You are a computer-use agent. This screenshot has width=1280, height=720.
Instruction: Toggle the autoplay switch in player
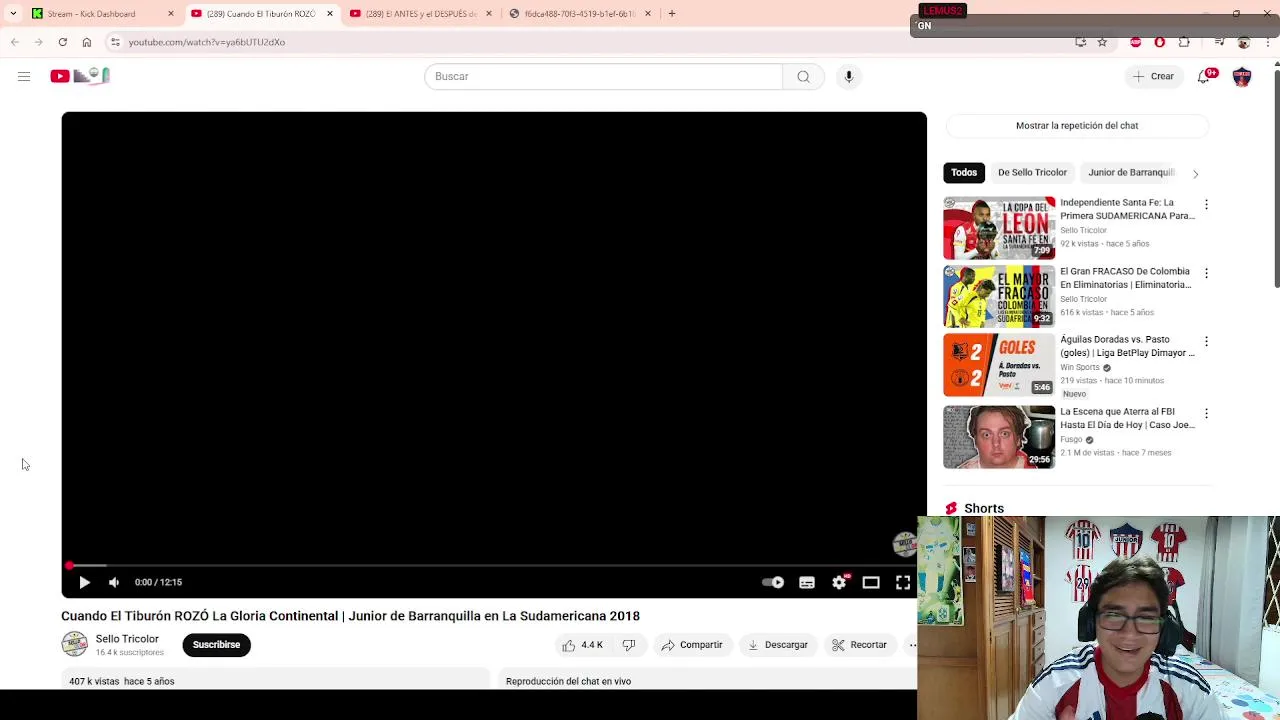tap(773, 582)
